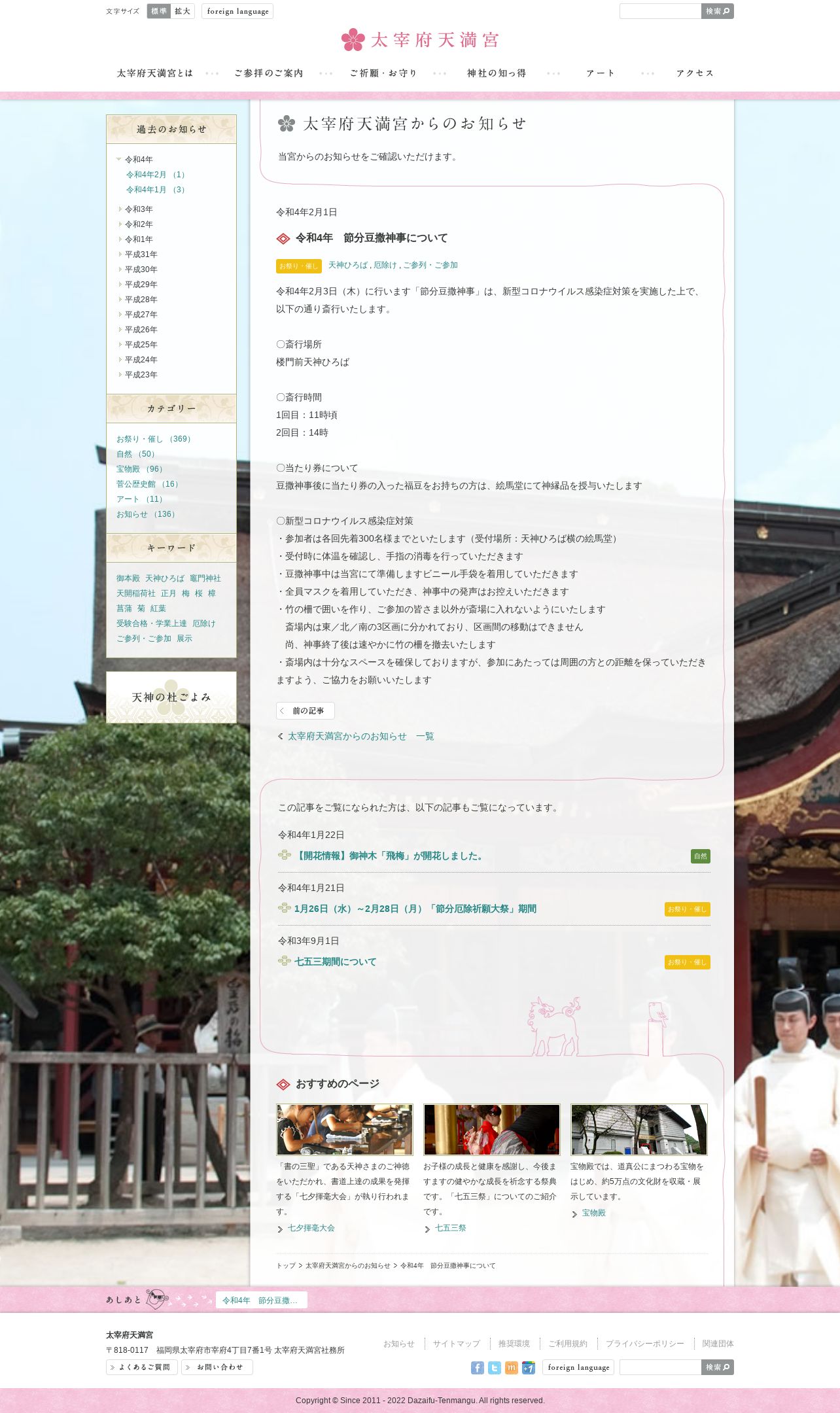
Task: Click the 宝物殿 building thumbnail
Action: click(639, 1130)
